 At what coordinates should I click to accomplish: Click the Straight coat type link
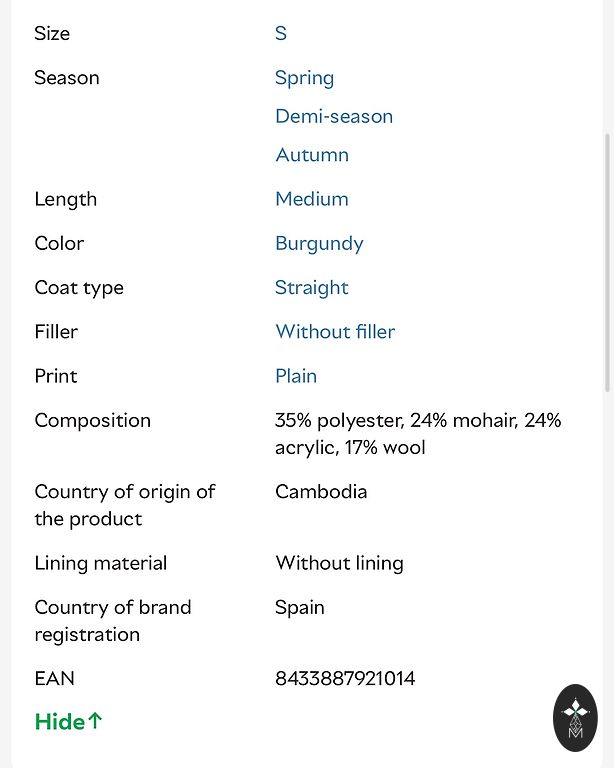[x=311, y=288]
